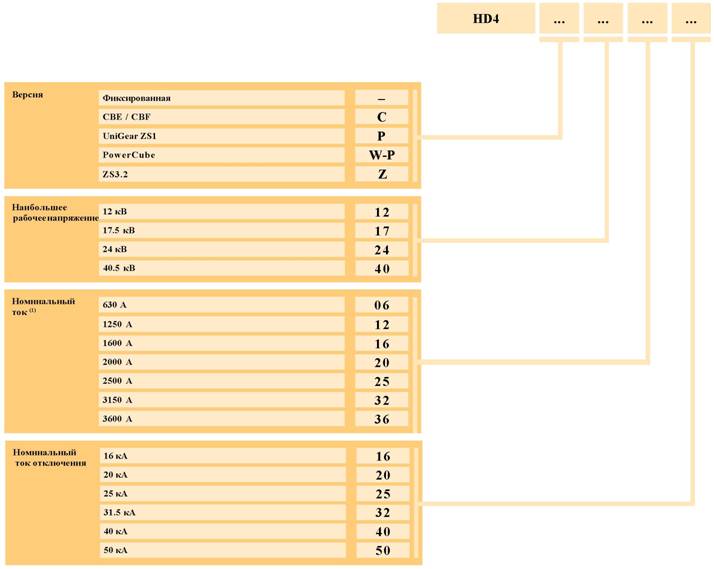Viewport: 714px width, 569px height.
Task: Select the 40.5 кВ voltage label
Action: (119, 268)
